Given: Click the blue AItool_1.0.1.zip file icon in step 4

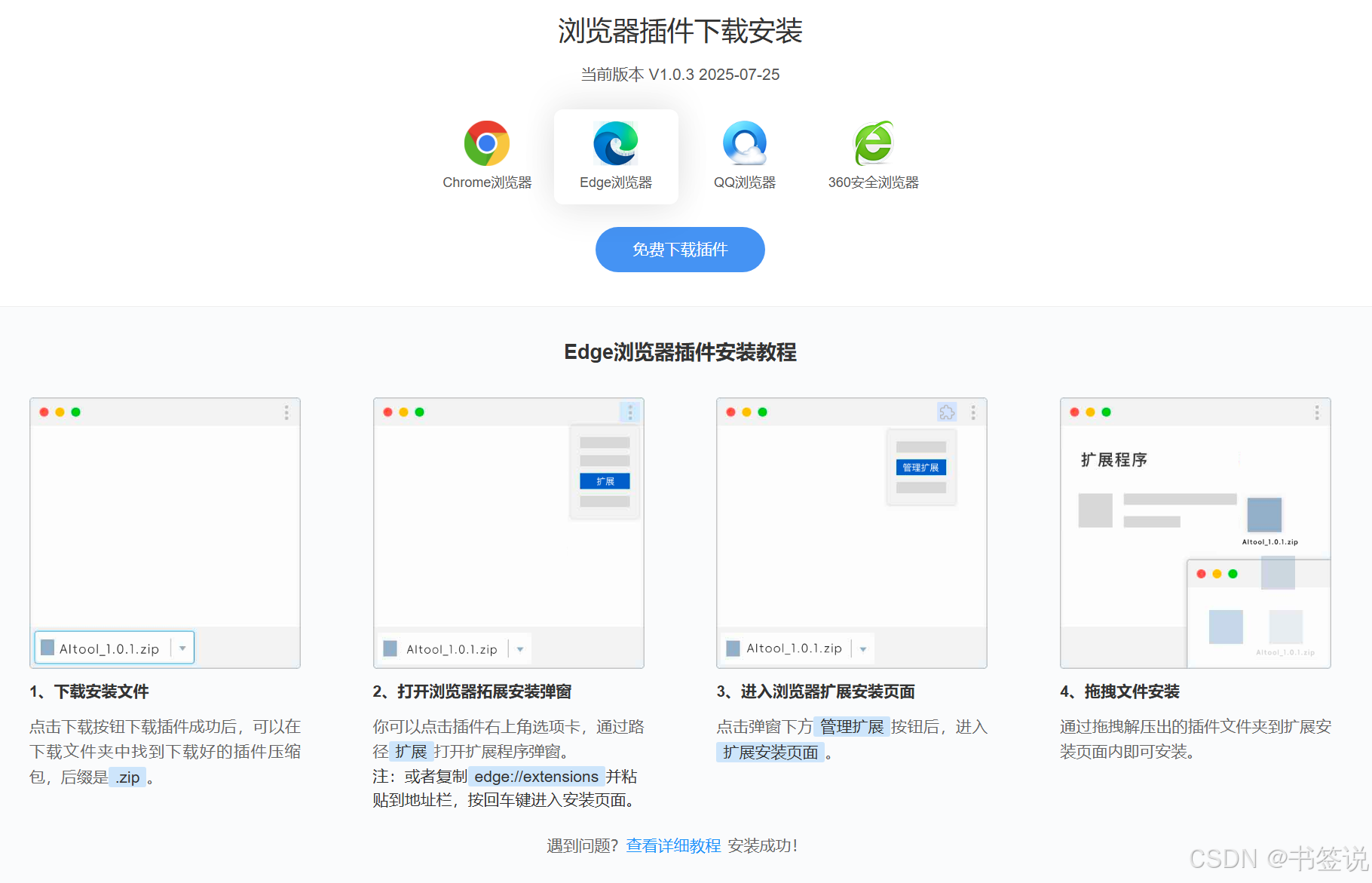Looking at the screenshot, I should pos(1265,515).
